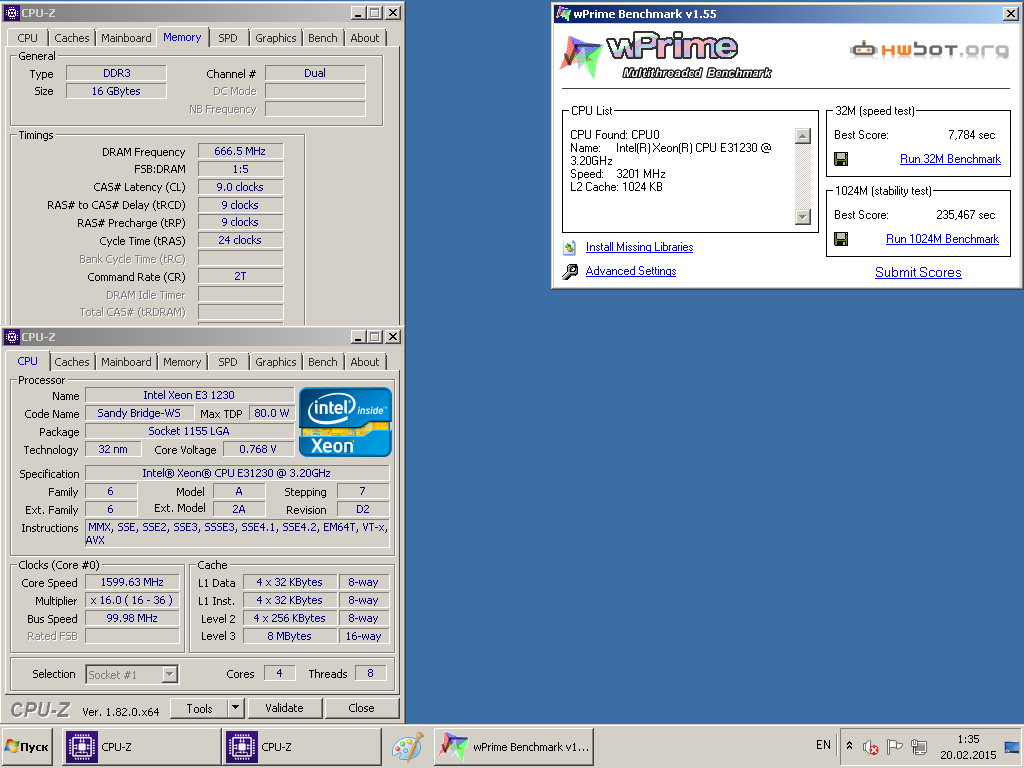Open the clock showing 1:35

tap(968, 746)
